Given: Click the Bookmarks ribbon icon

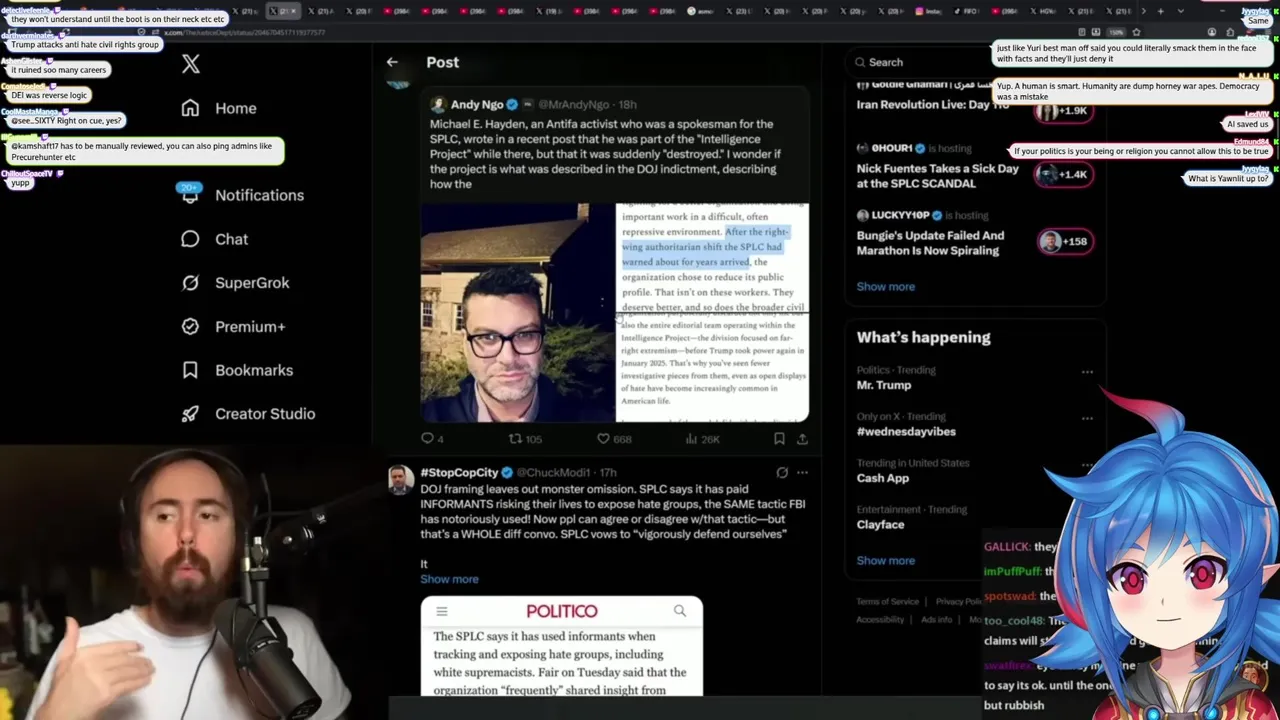Looking at the screenshot, I should pos(190,370).
